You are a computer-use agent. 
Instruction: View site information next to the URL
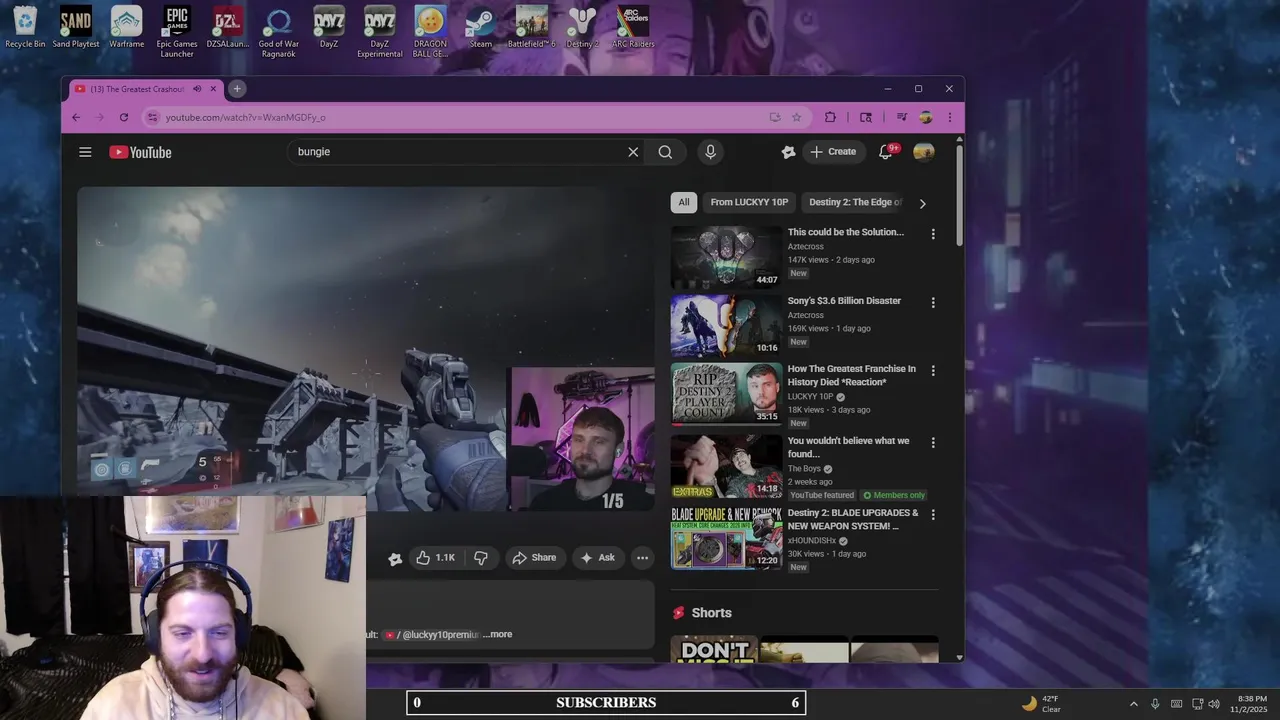[152, 117]
